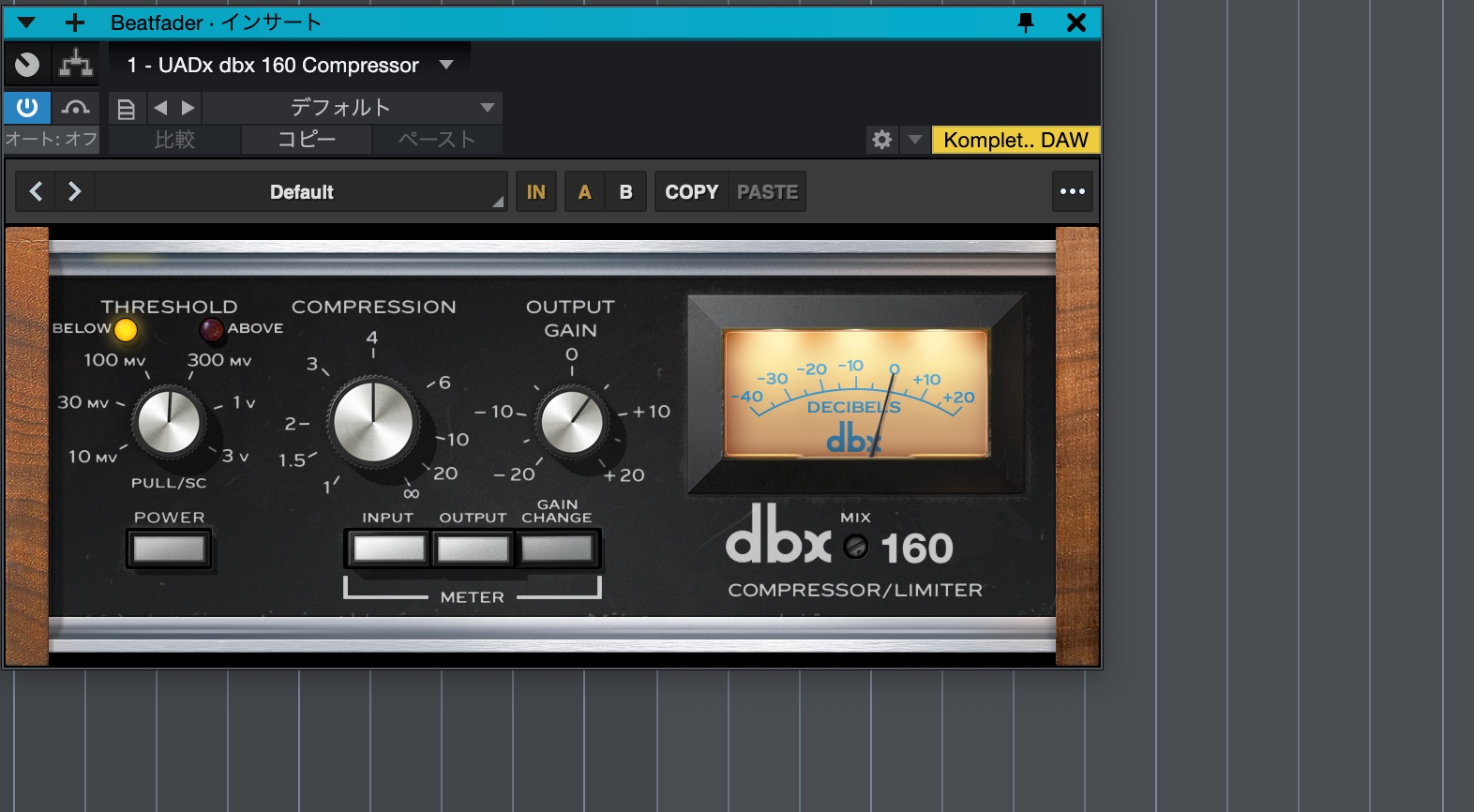Viewport: 1474px width, 812px height.
Task: Go to next plugin preset chevron
Action: [75, 192]
